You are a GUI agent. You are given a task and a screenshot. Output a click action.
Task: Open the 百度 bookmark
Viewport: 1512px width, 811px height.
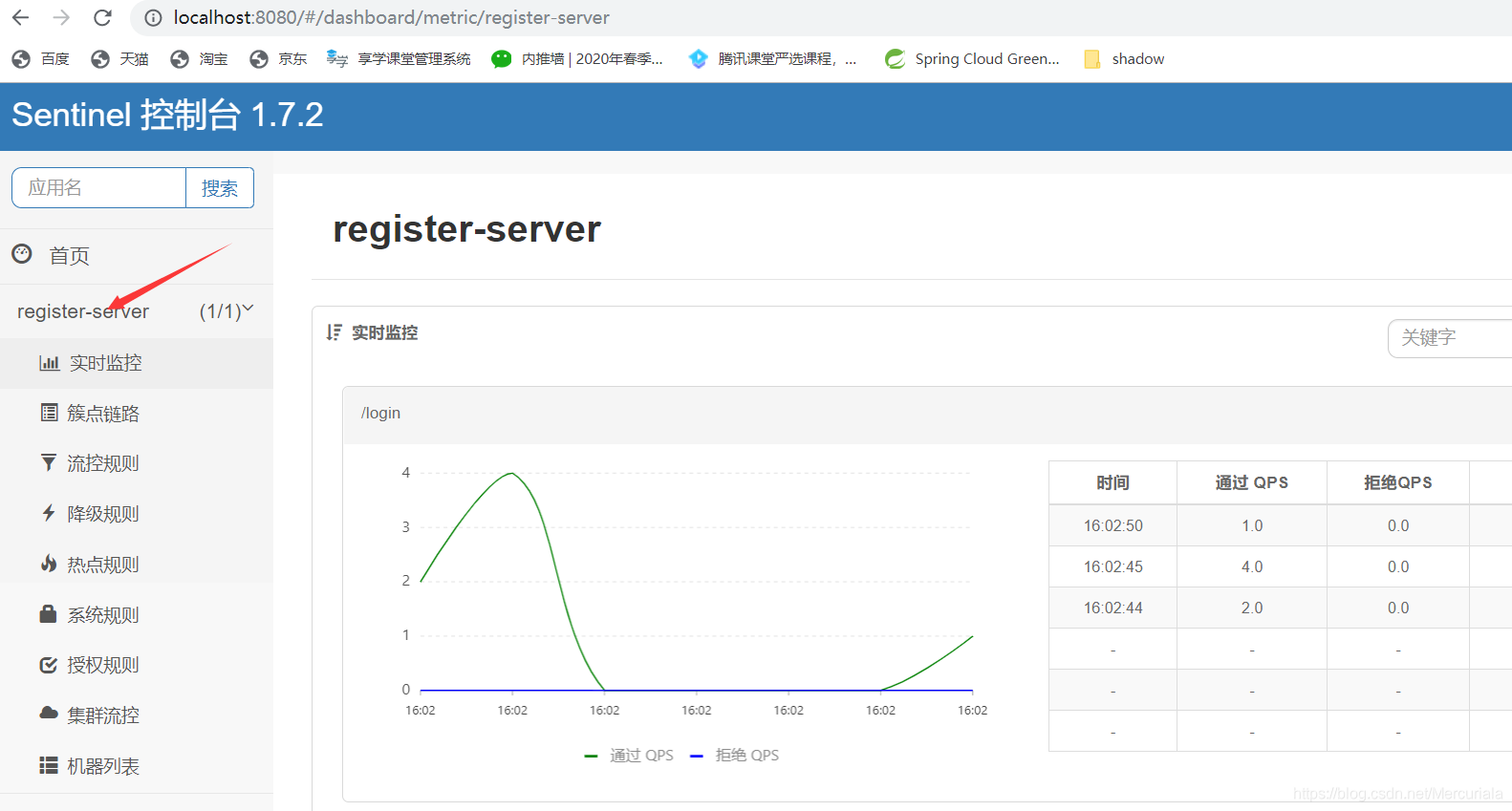click(x=41, y=59)
